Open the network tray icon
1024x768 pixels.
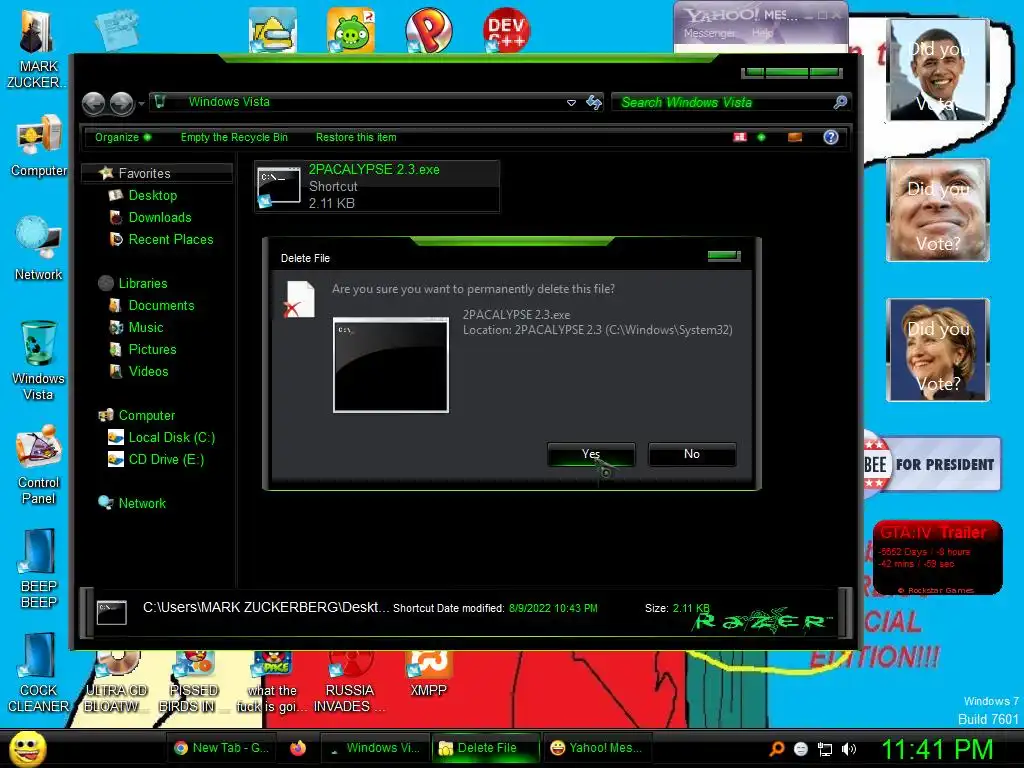[x=825, y=749]
